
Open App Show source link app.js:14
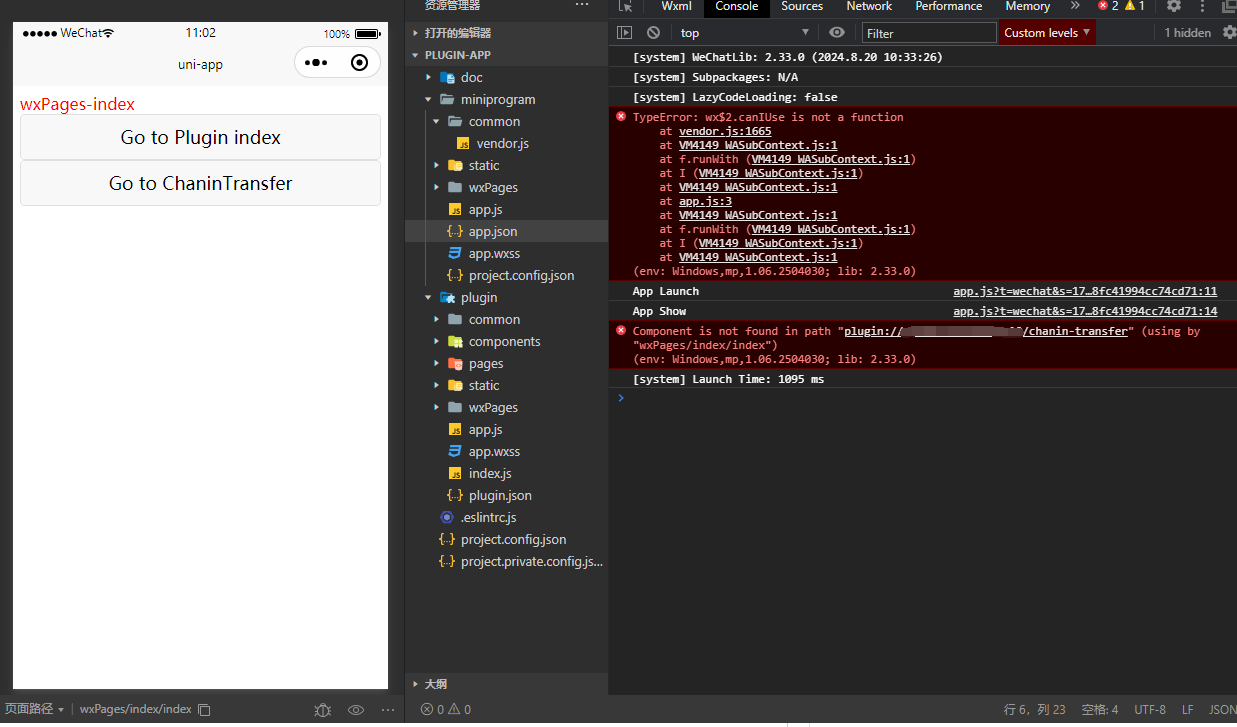point(1085,311)
